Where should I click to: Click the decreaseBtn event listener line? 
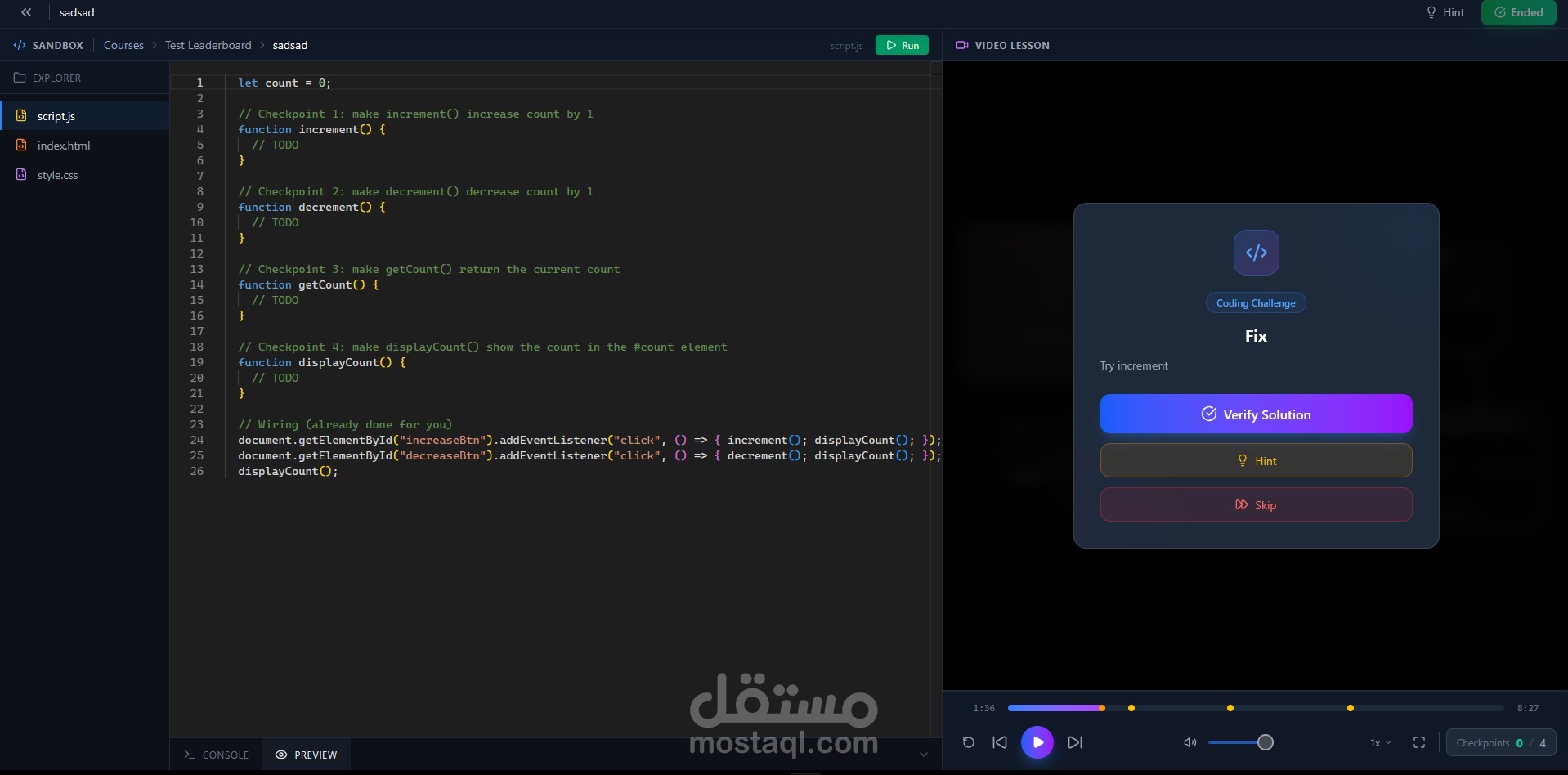pyautogui.click(x=589, y=455)
